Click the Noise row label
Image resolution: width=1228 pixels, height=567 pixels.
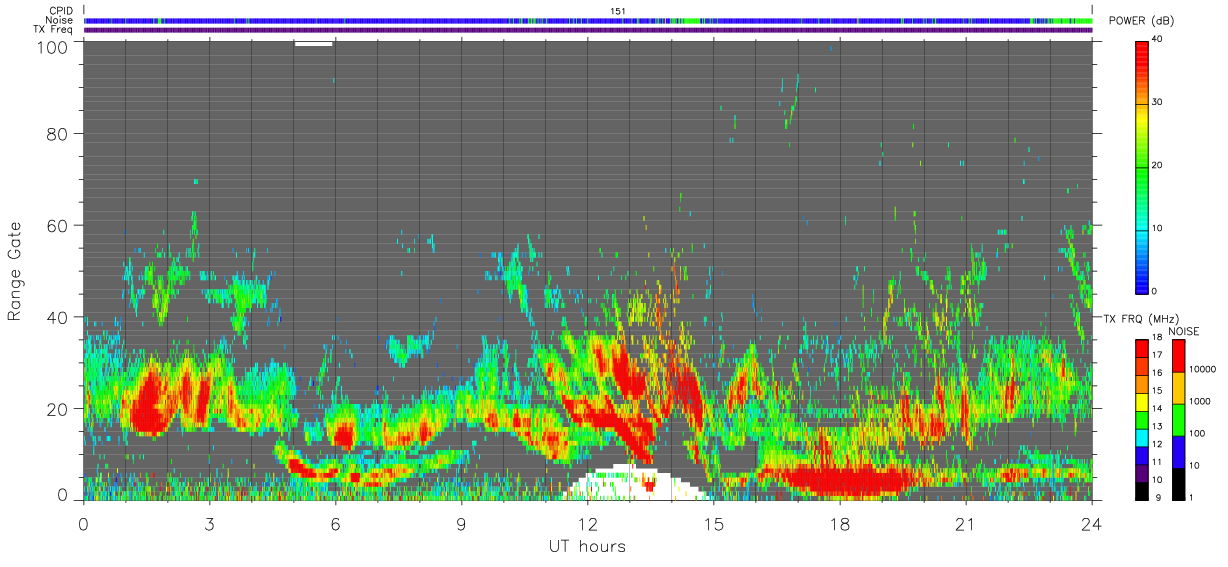tap(59, 20)
